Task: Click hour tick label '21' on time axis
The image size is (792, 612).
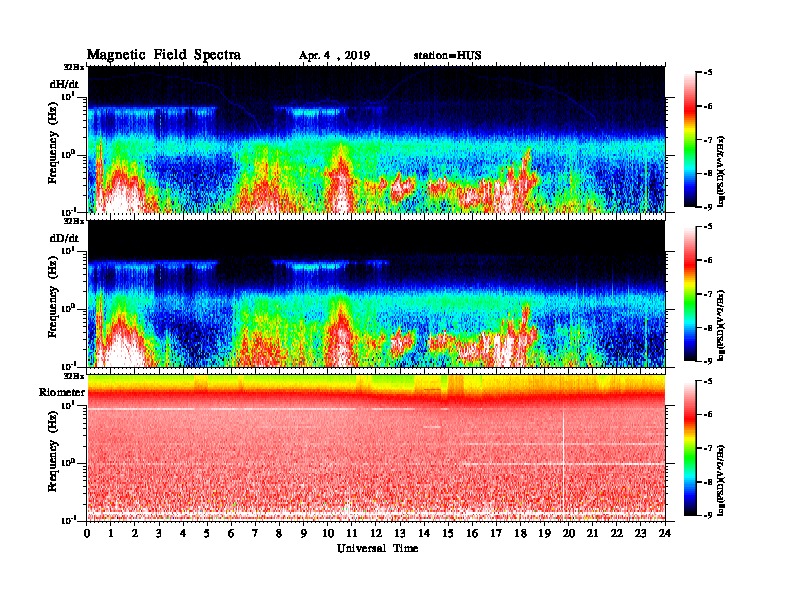Action: click(593, 534)
